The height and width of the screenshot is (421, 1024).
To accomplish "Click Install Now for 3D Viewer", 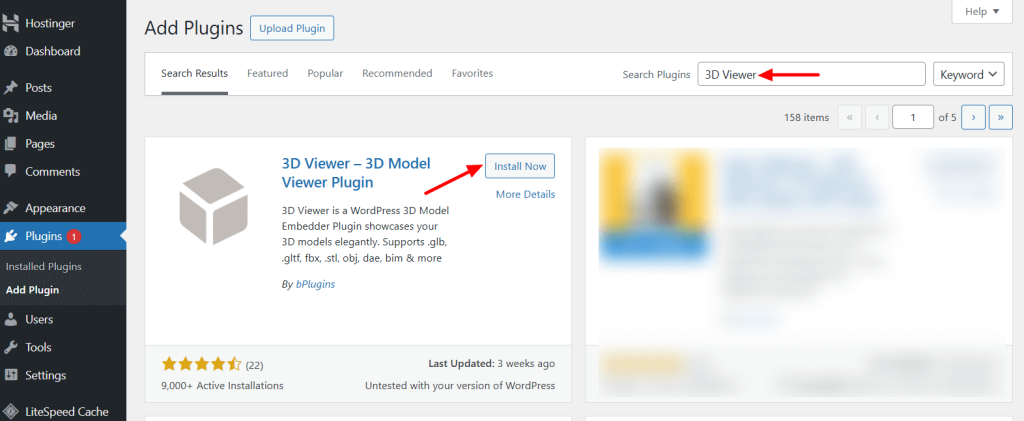I will coord(520,166).
